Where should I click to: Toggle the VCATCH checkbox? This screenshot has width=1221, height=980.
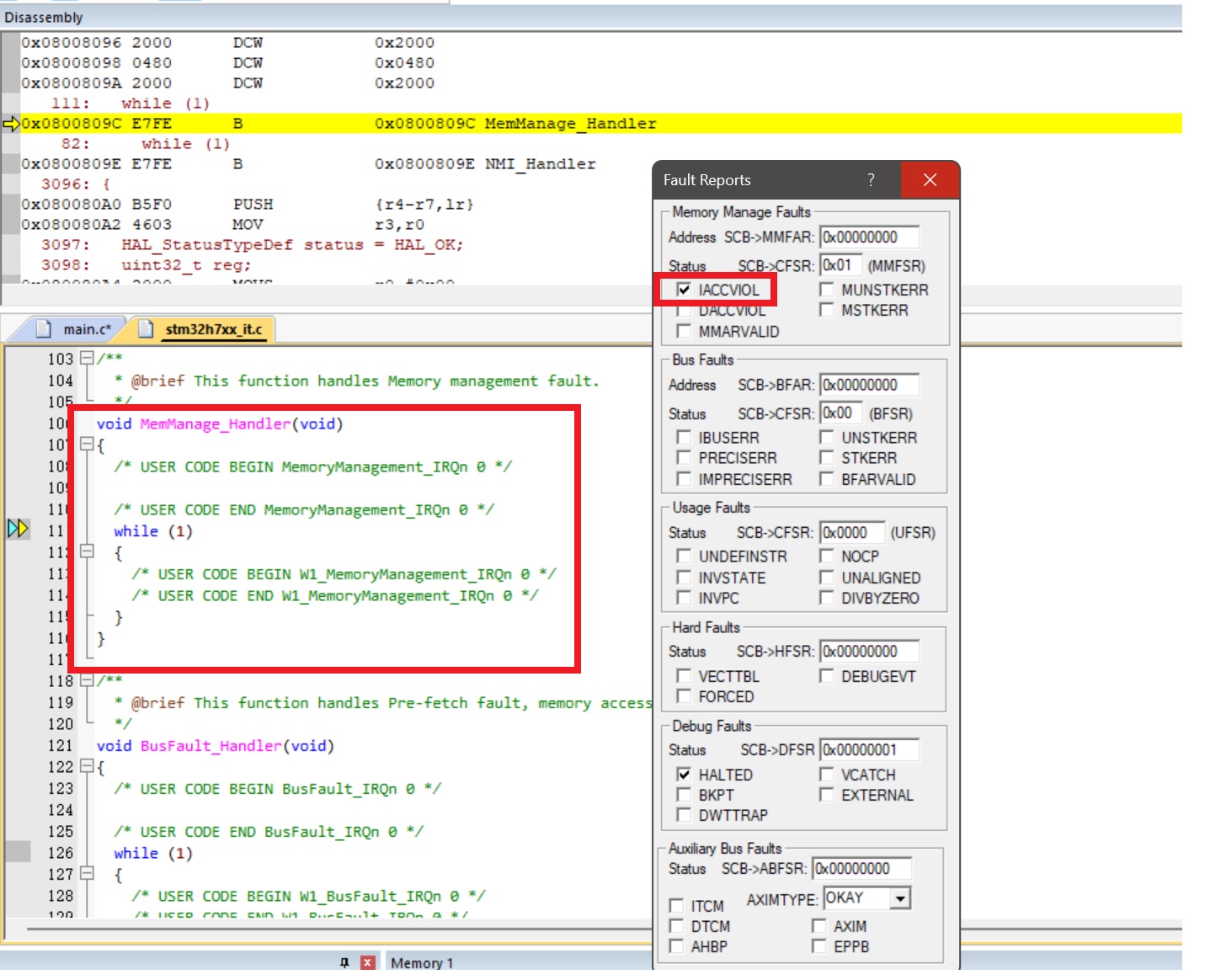coord(827,775)
